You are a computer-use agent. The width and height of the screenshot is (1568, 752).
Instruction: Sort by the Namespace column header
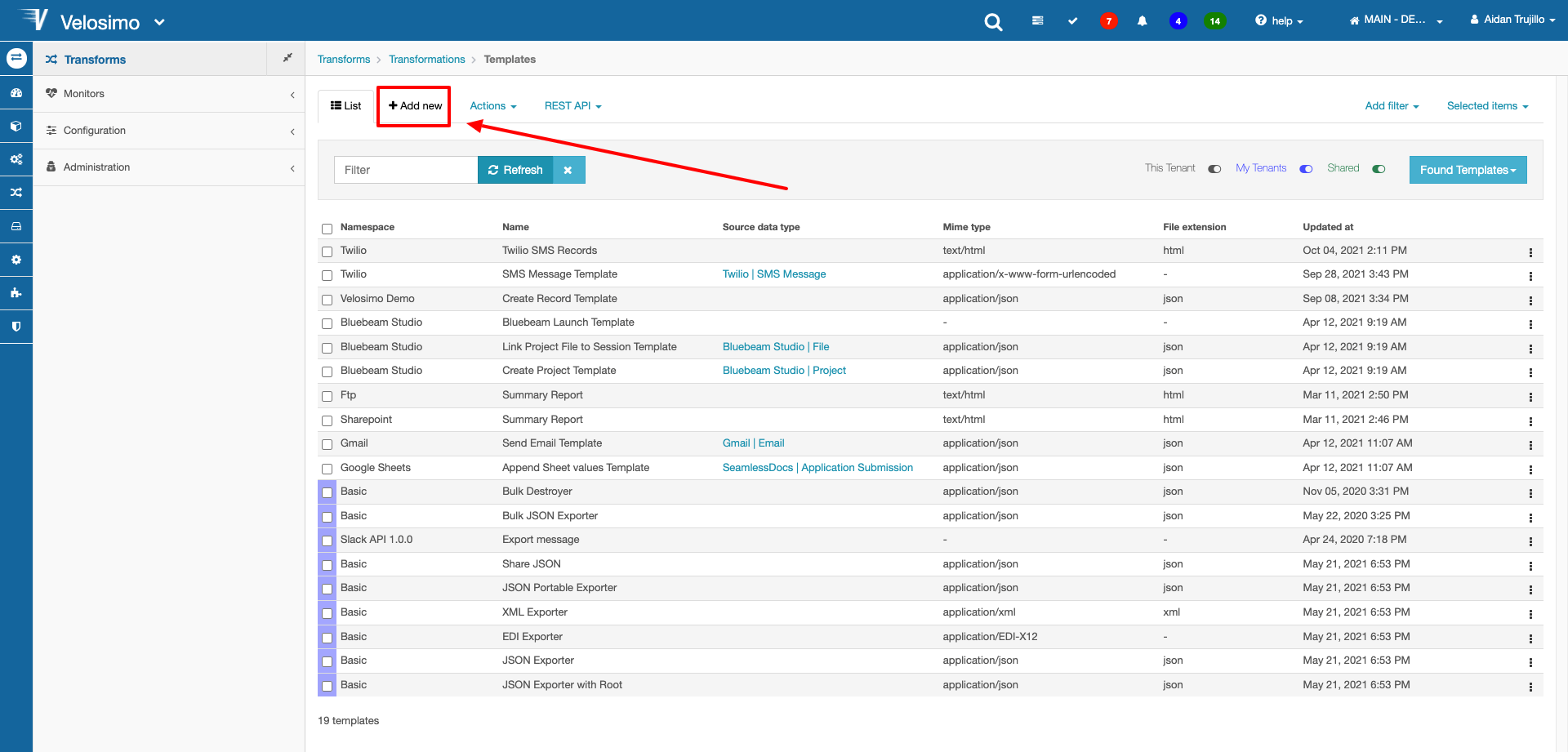367,227
